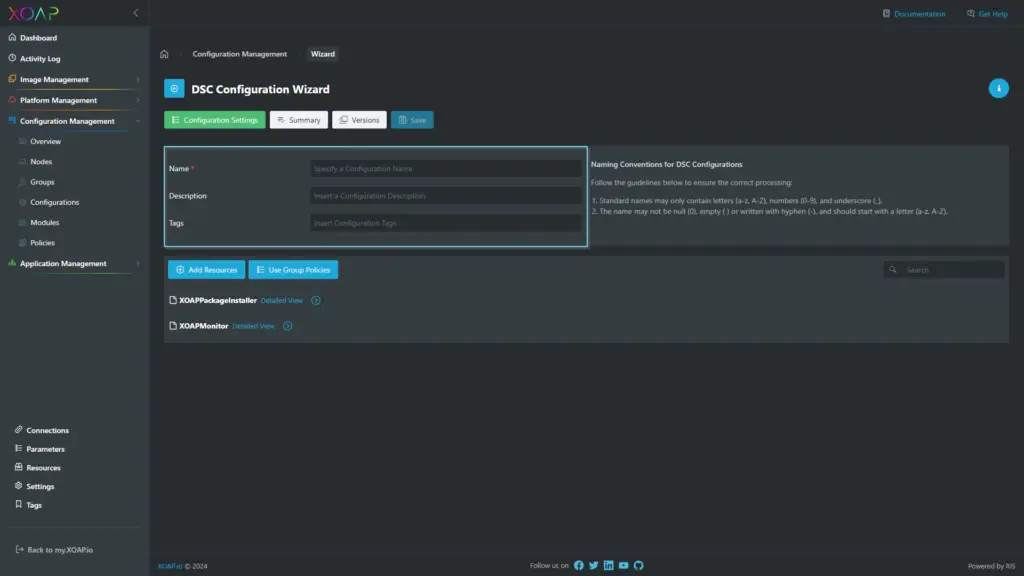Open Application Management section

pyautogui.click(x=63, y=264)
